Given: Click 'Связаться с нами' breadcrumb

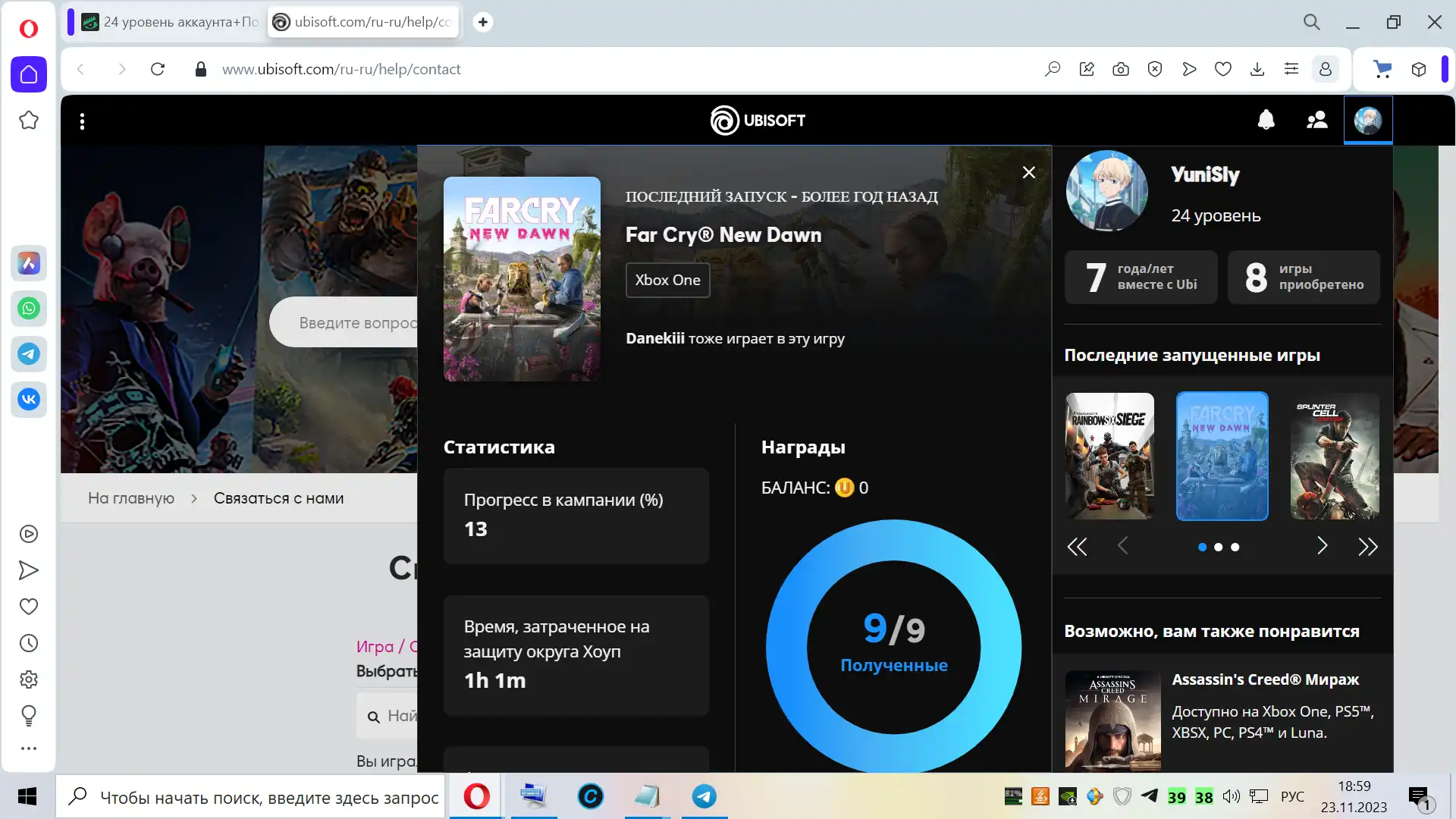Looking at the screenshot, I should coord(278,498).
